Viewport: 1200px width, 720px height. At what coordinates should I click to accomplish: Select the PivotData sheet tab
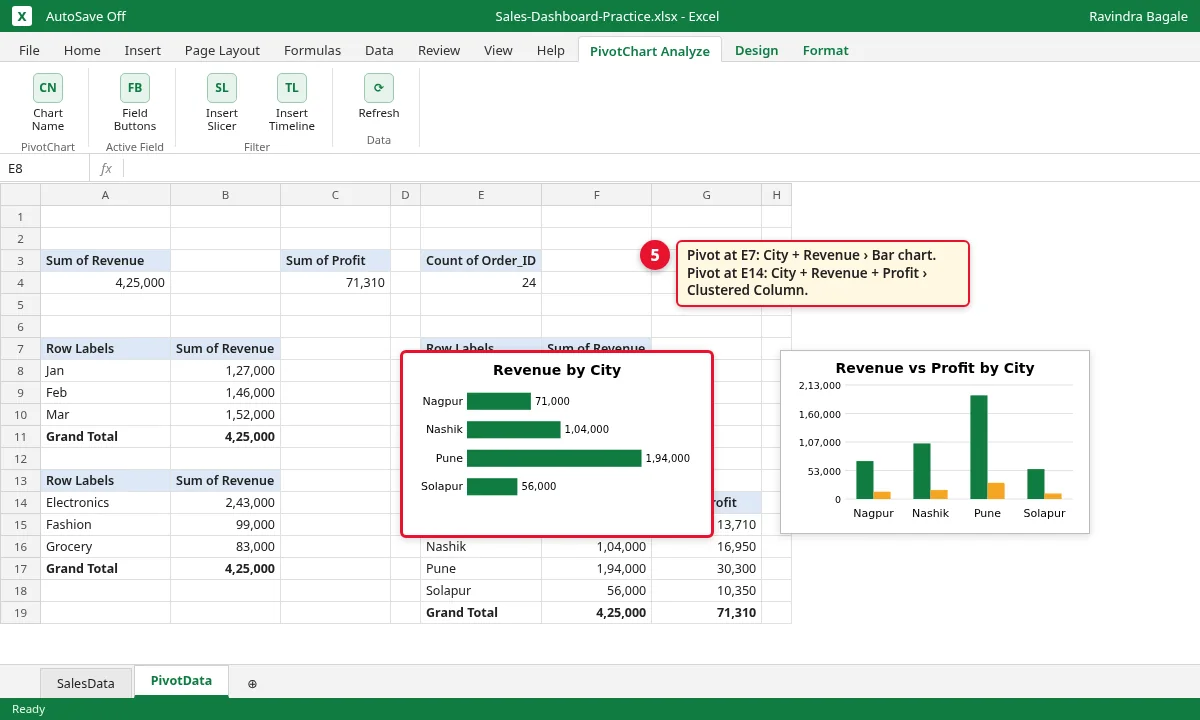[181, 681]
